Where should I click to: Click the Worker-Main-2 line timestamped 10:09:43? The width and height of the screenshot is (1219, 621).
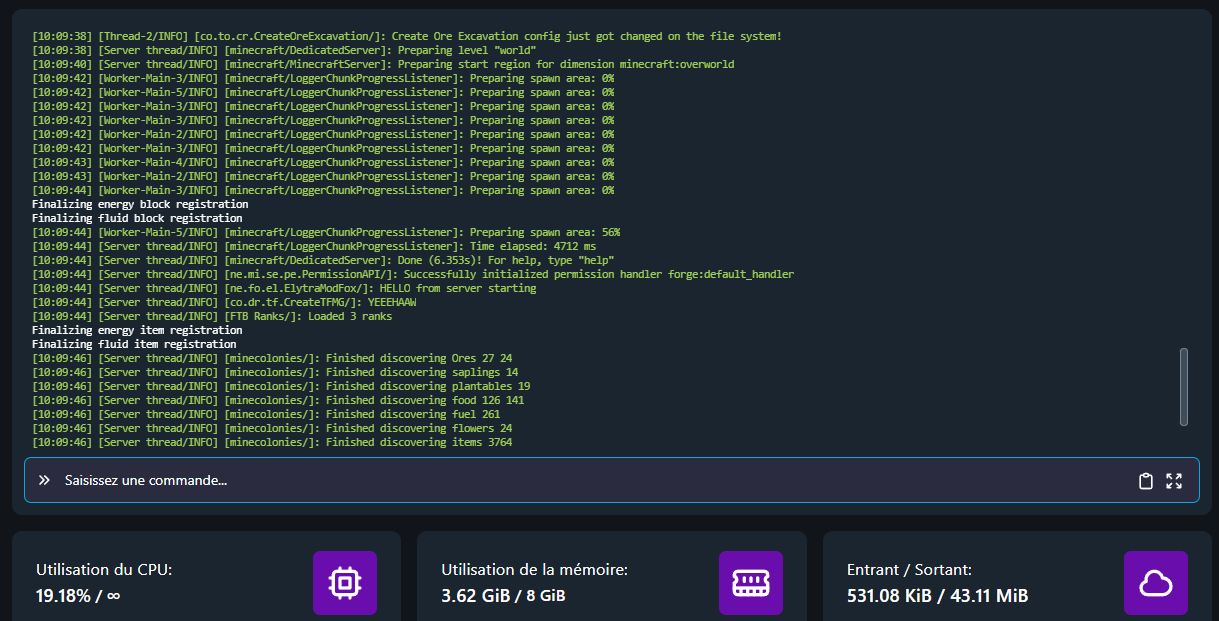tap(323, 176)
